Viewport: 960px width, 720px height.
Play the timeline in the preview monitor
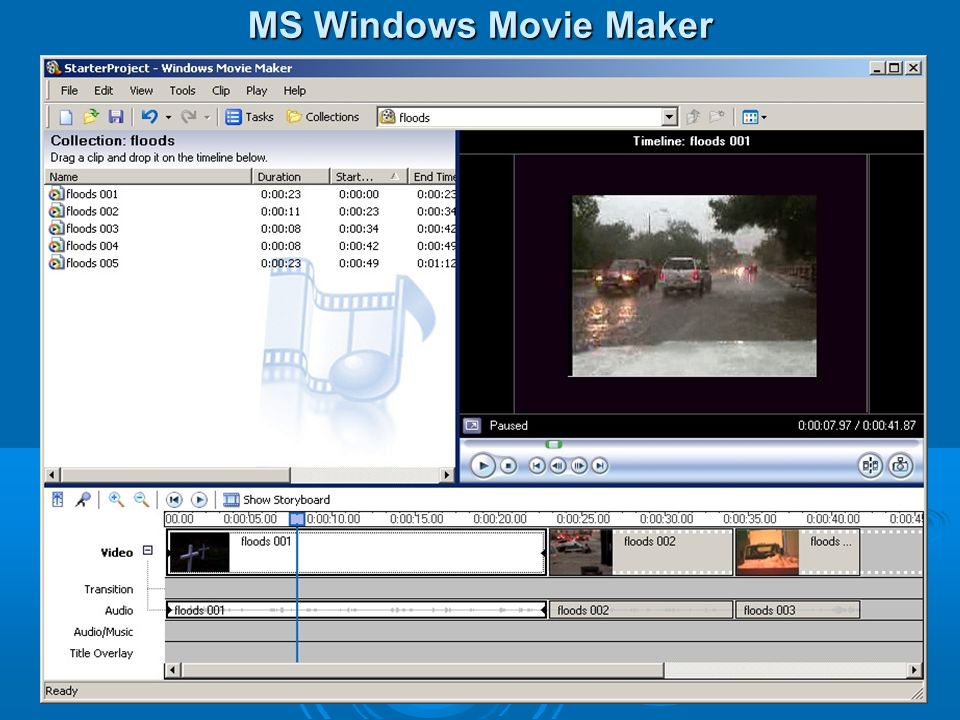[x=482, y=466]
